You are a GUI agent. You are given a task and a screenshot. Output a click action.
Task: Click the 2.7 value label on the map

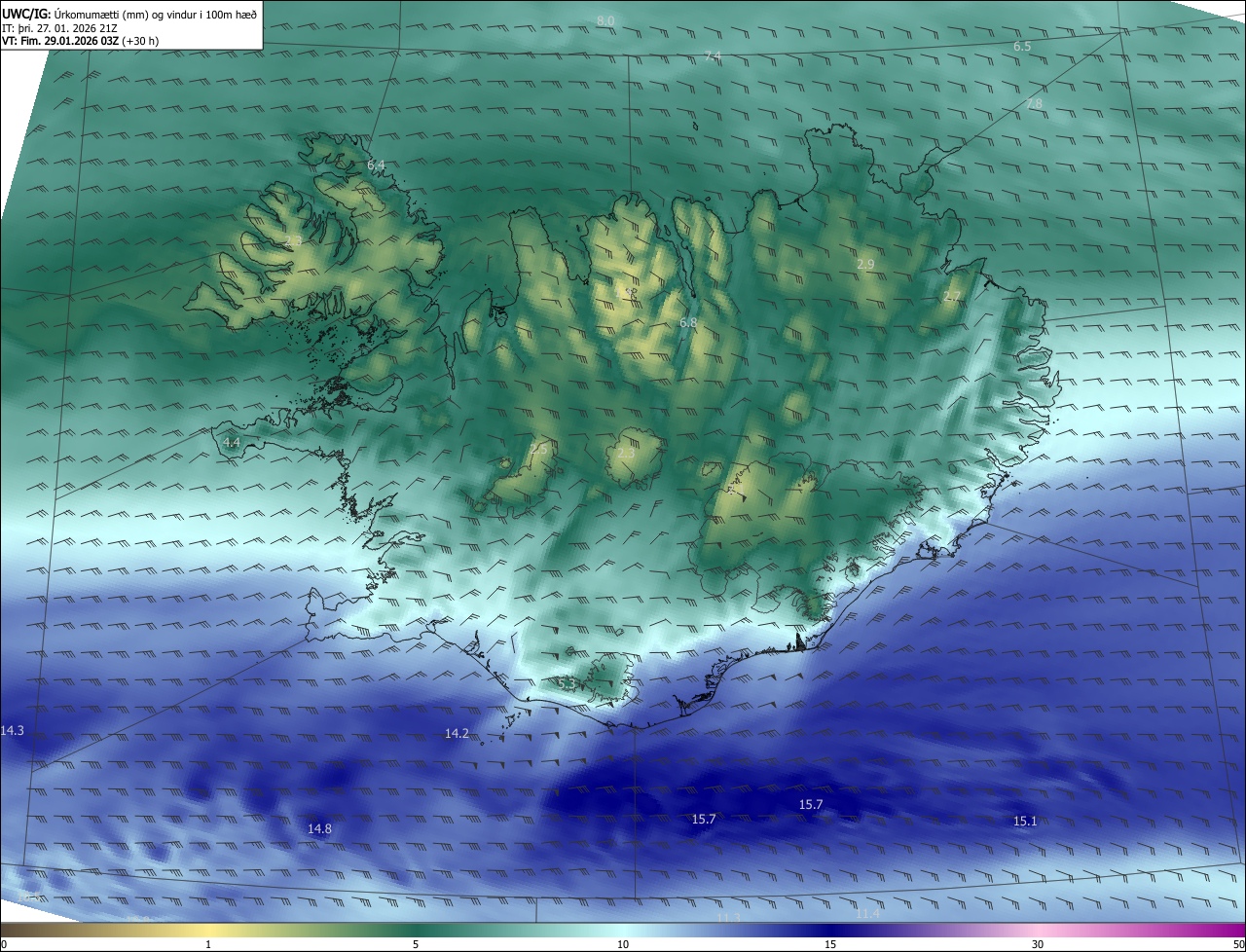(952, 296)
